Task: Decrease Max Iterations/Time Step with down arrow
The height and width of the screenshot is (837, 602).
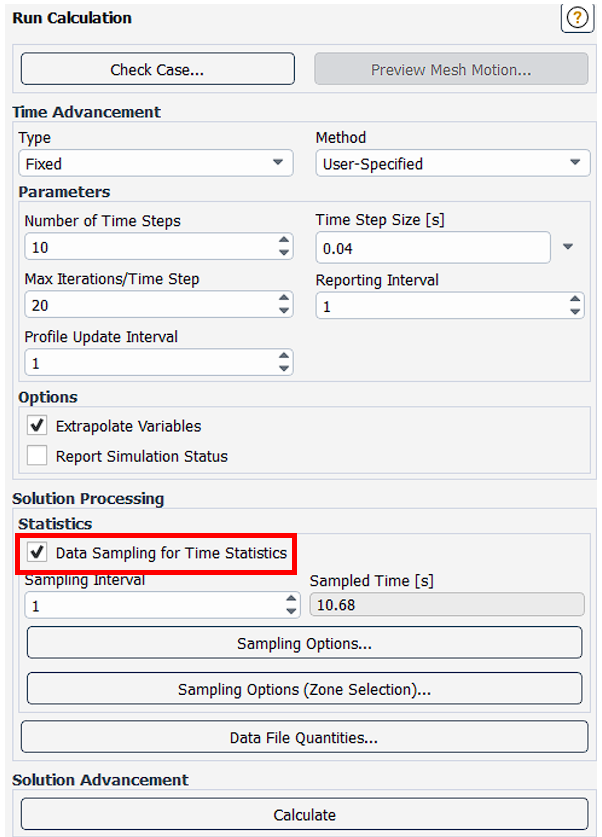Action: 284,311
